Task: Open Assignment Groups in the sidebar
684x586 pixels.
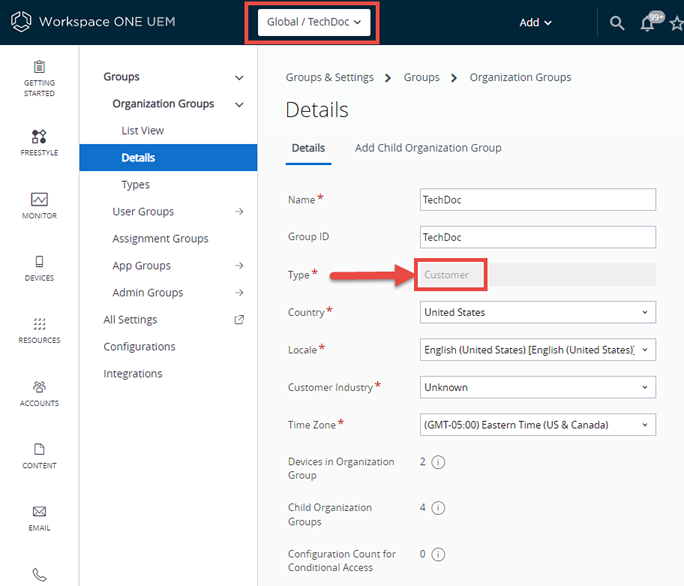Action: point(160,239)
